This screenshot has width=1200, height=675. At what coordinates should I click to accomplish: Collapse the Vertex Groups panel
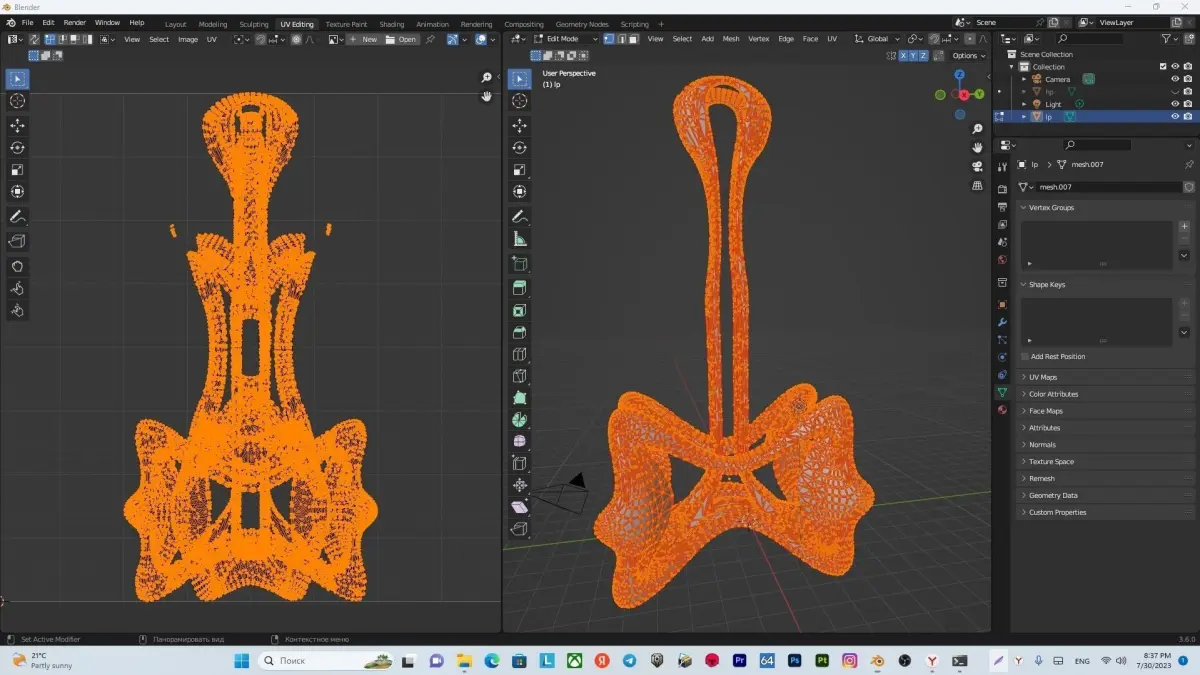coord(1106,207)
